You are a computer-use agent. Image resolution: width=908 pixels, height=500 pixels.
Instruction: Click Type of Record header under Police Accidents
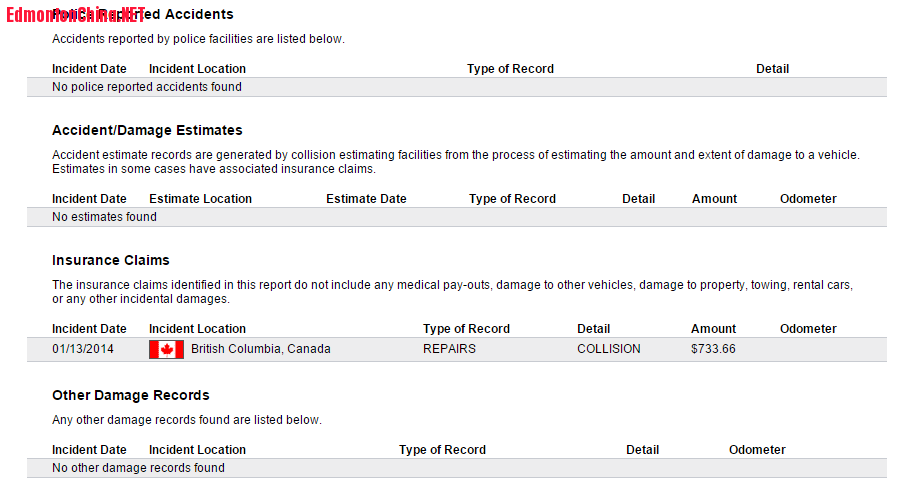click(x=510, y=69)
